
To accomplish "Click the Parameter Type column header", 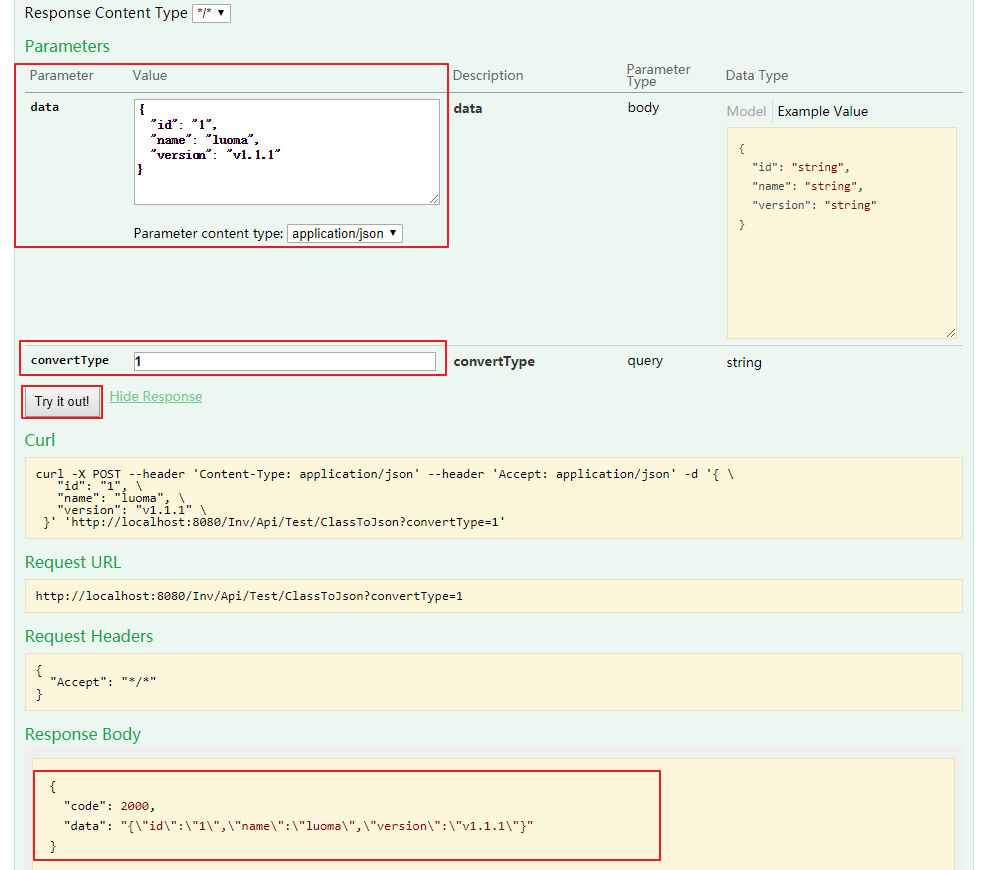I will pyautogui.click(x=658, y=76).
